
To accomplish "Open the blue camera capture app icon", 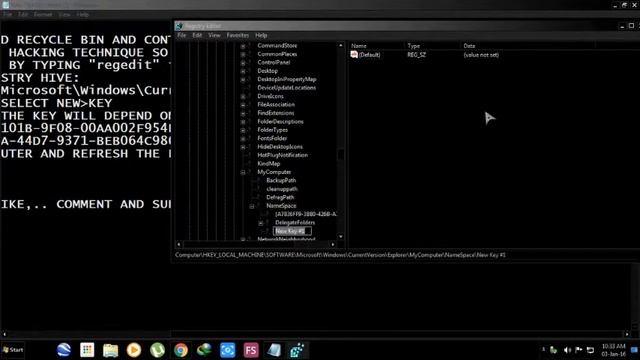I will [x=227, y=350].
